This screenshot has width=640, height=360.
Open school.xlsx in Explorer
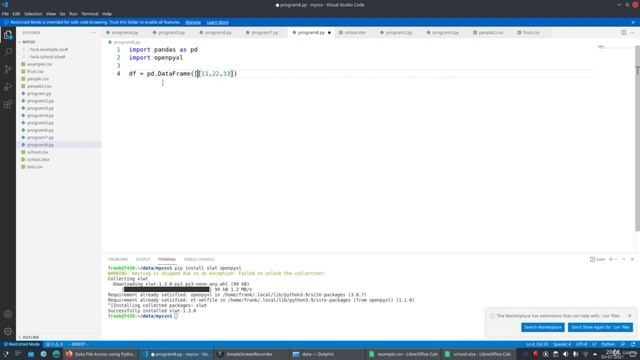click(x=38, y=160)
